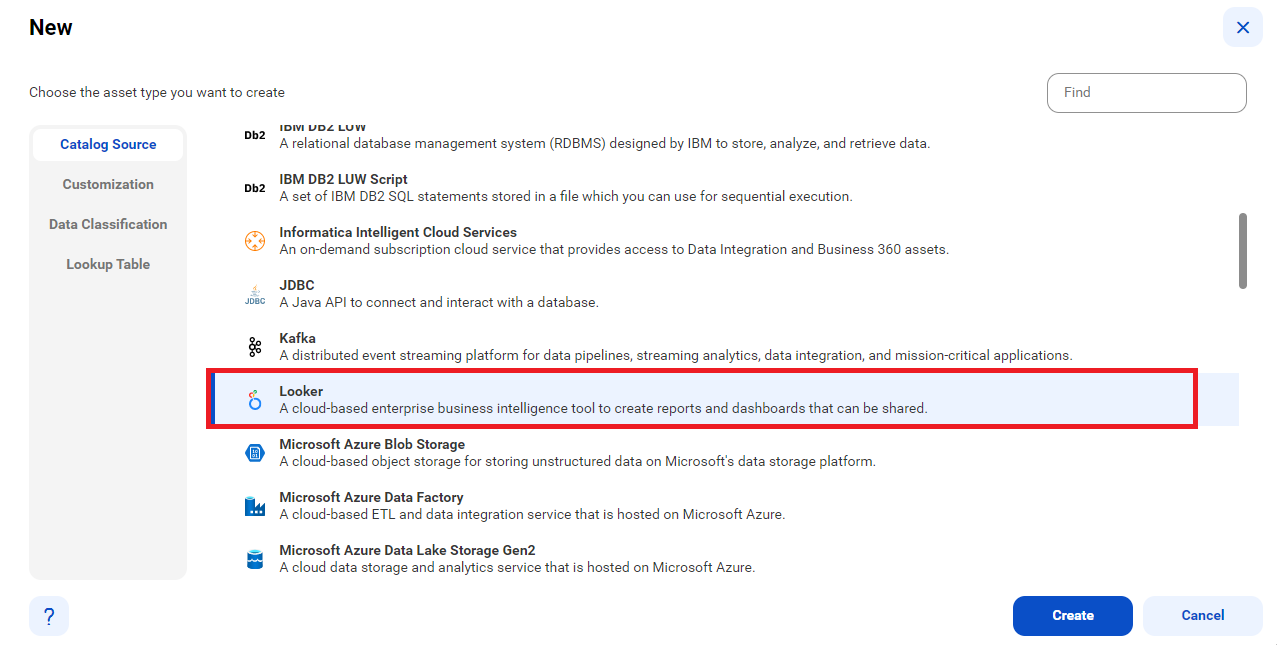The width and height of the screenshot is (1277, 645).
Task: Switch to the Customization tab
Action: [108, 184]
